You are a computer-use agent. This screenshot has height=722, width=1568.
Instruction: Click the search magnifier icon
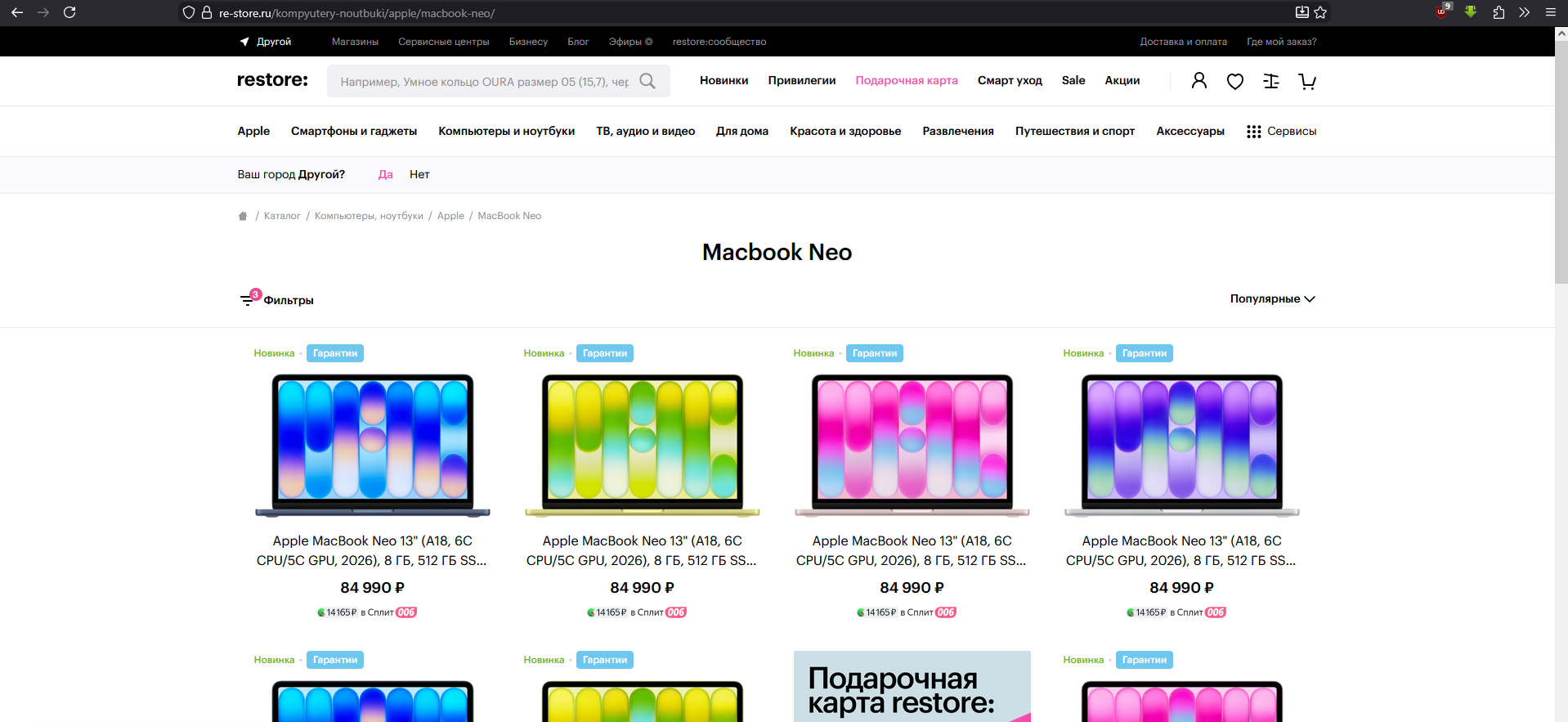[x=647, y=81]
